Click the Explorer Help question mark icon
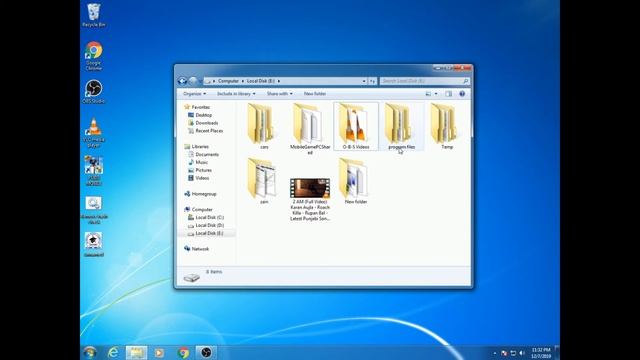640x360 pixels. [462, 94]
